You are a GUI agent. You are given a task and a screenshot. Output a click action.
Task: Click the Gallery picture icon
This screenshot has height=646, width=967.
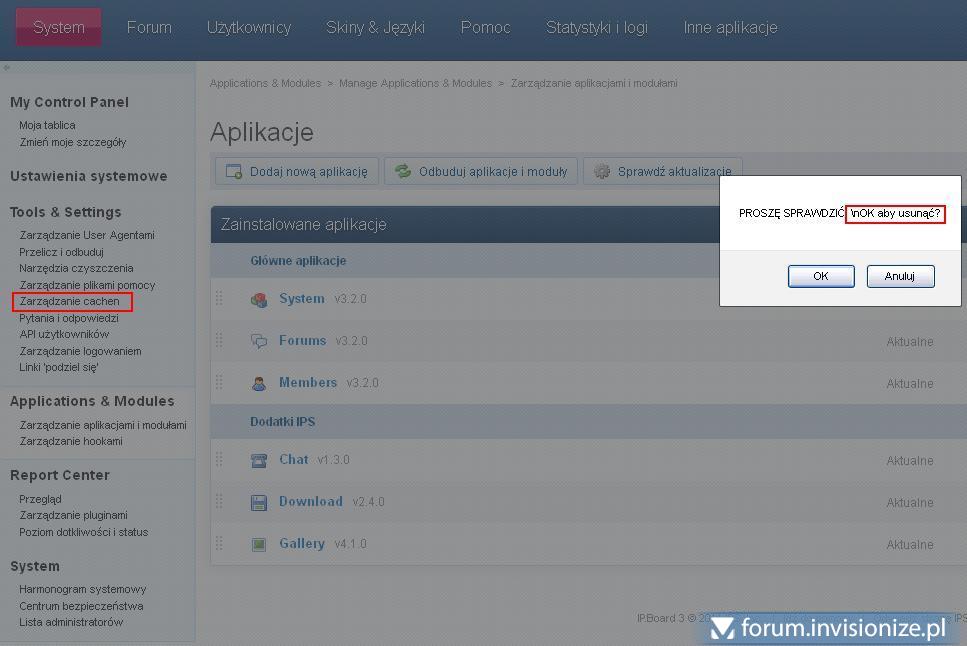pos(259,544)
